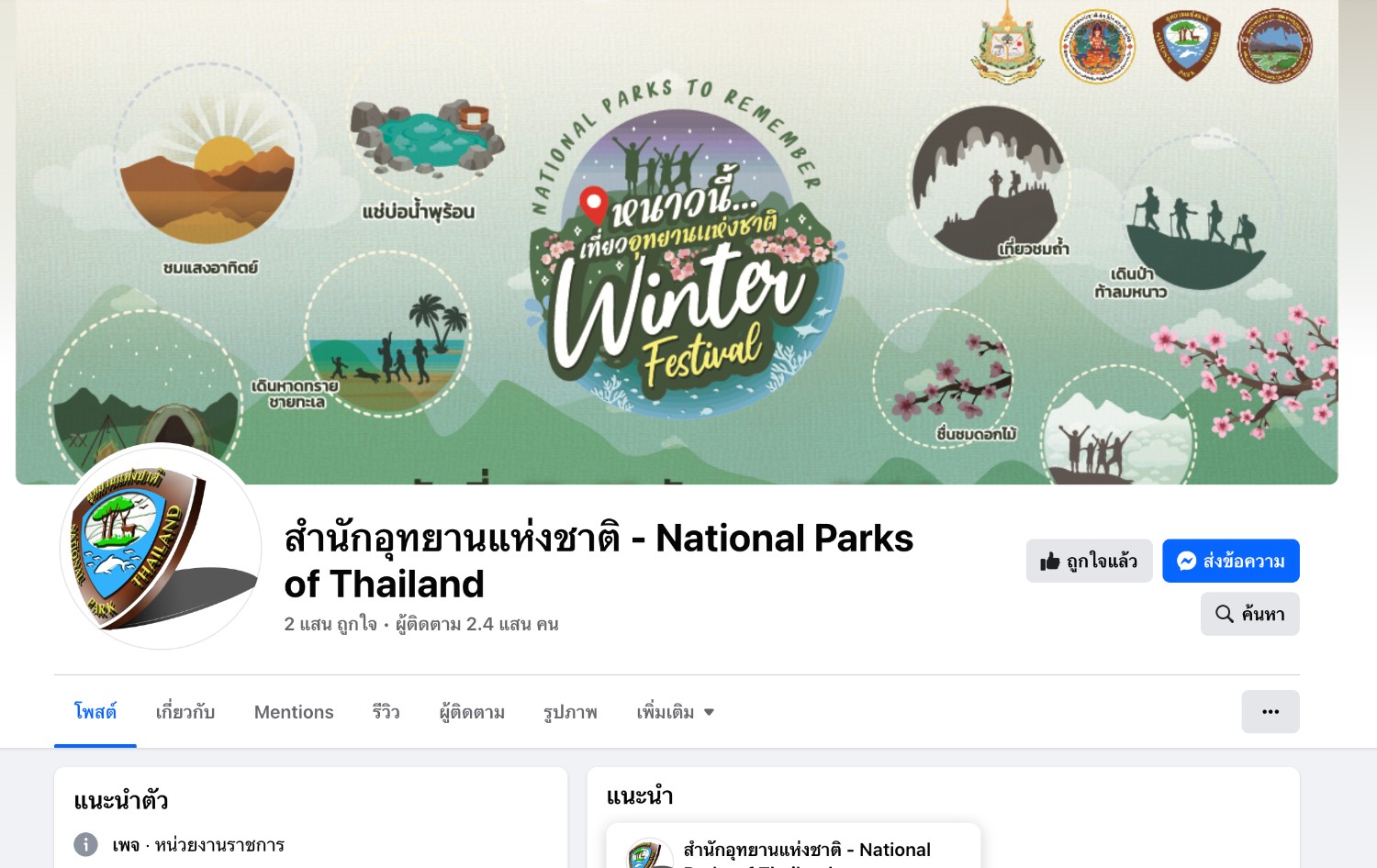The image size is (1377, 868).
Task: Switch to the เกี่ยวกับ tab
Action: pos(185,712)
